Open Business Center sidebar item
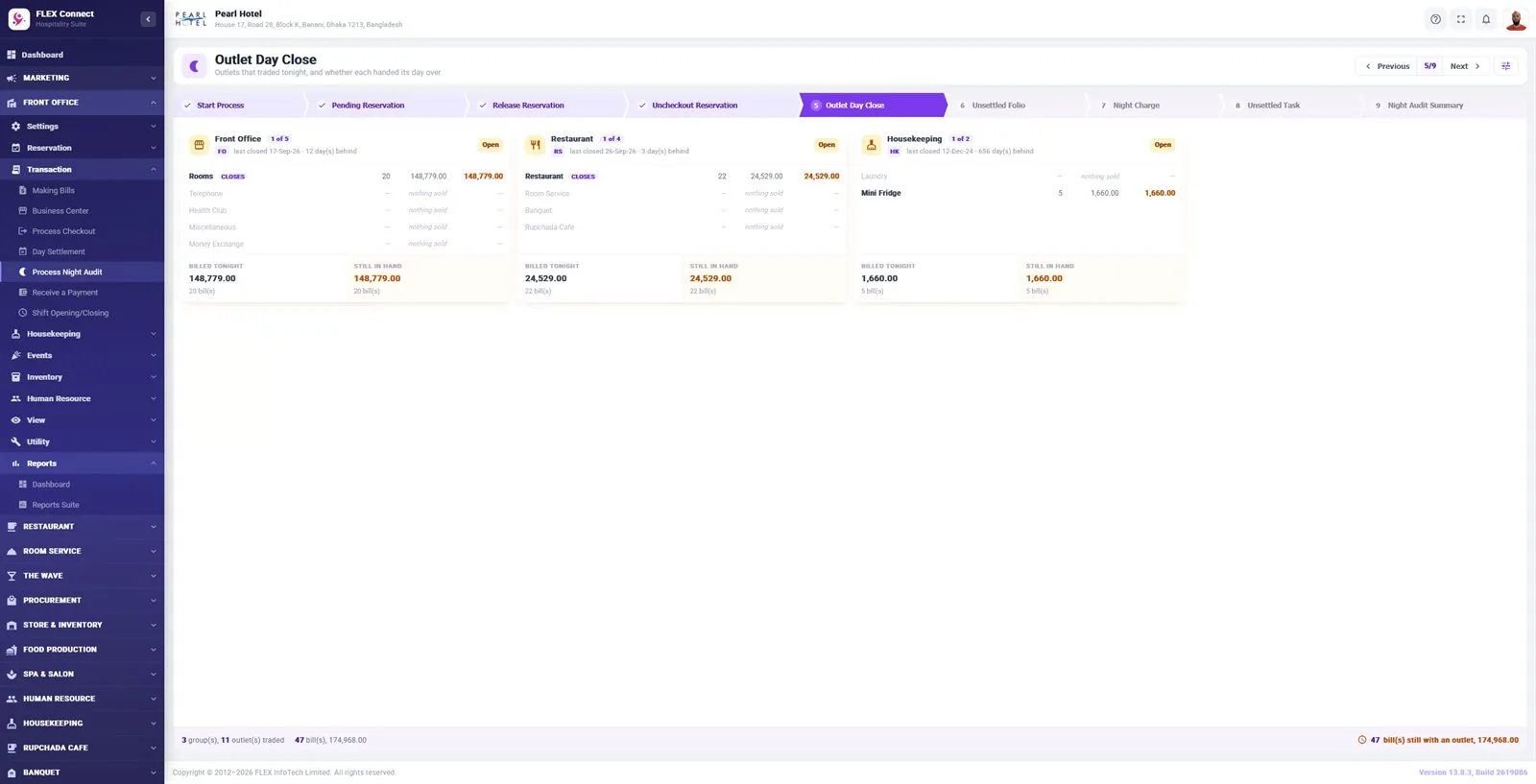The height and width of the screenshot is (784, 1536). 82,211
